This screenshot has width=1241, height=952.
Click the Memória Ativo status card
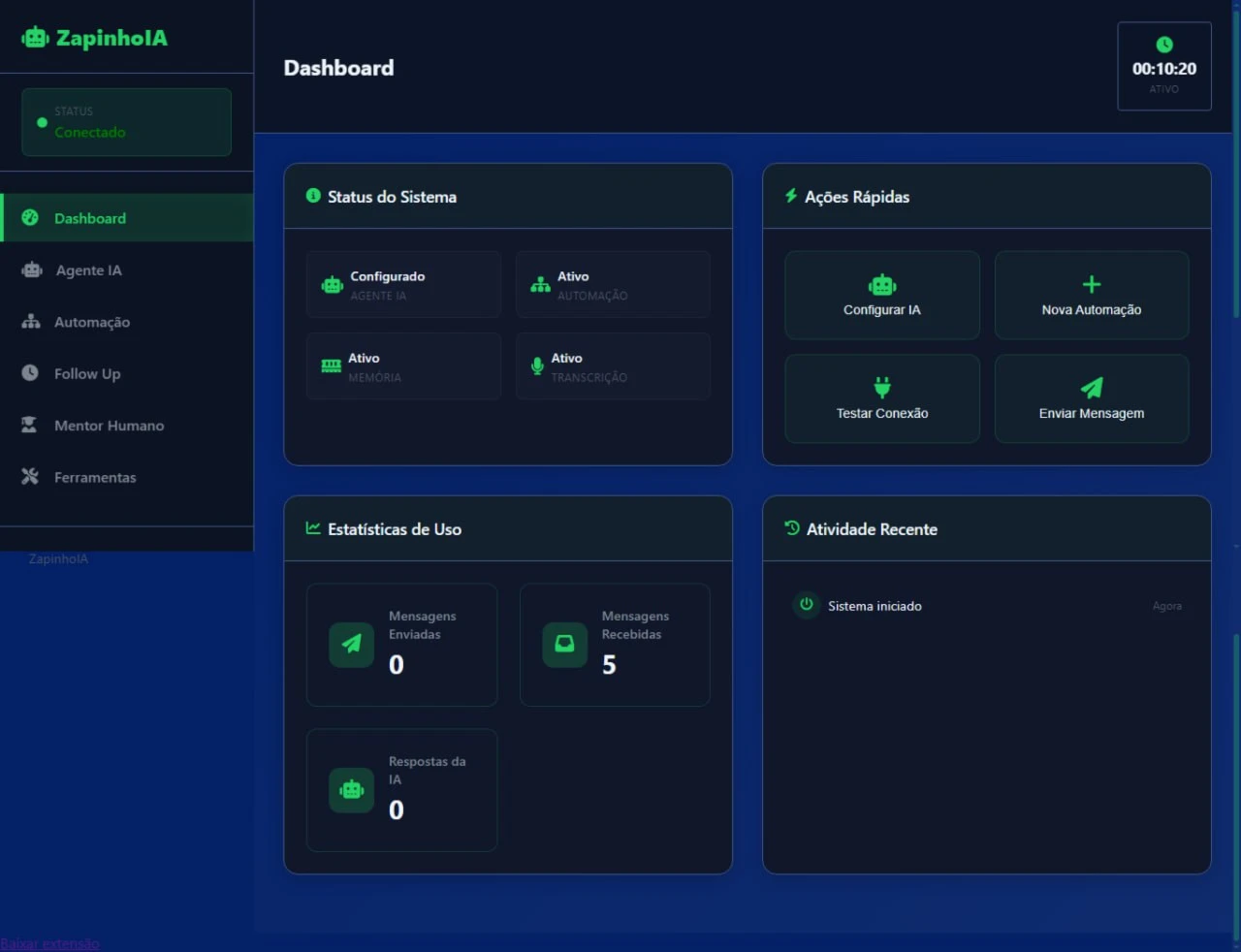[x=403, y=366]
